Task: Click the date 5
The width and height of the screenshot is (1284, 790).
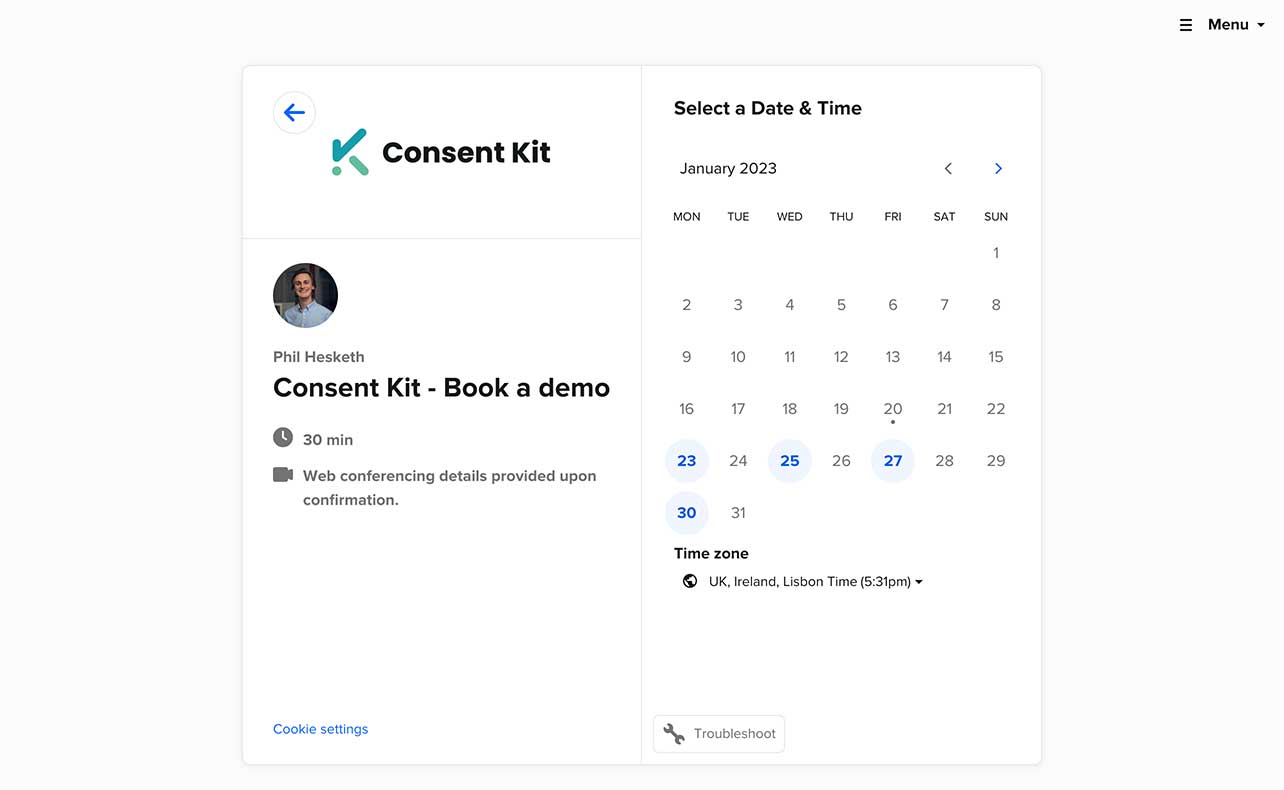Action: tap(841, 305)
